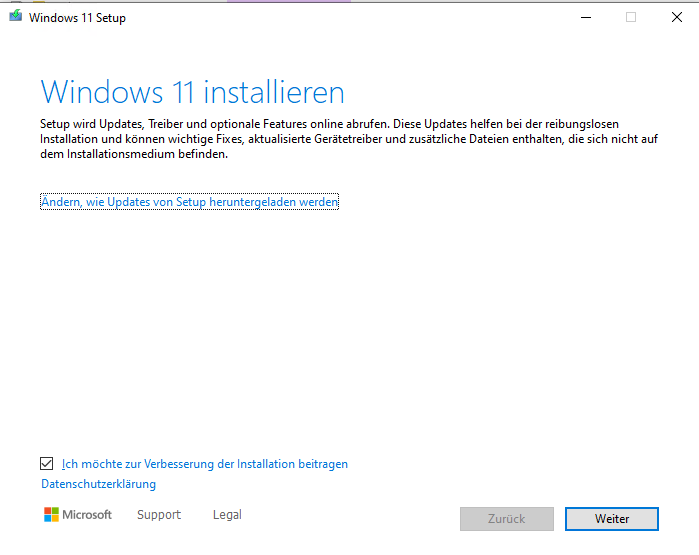
Task: Click 'Ich möchte zur Verbesserung der Installation beitragen' label
Action: [x=205, y=464]
